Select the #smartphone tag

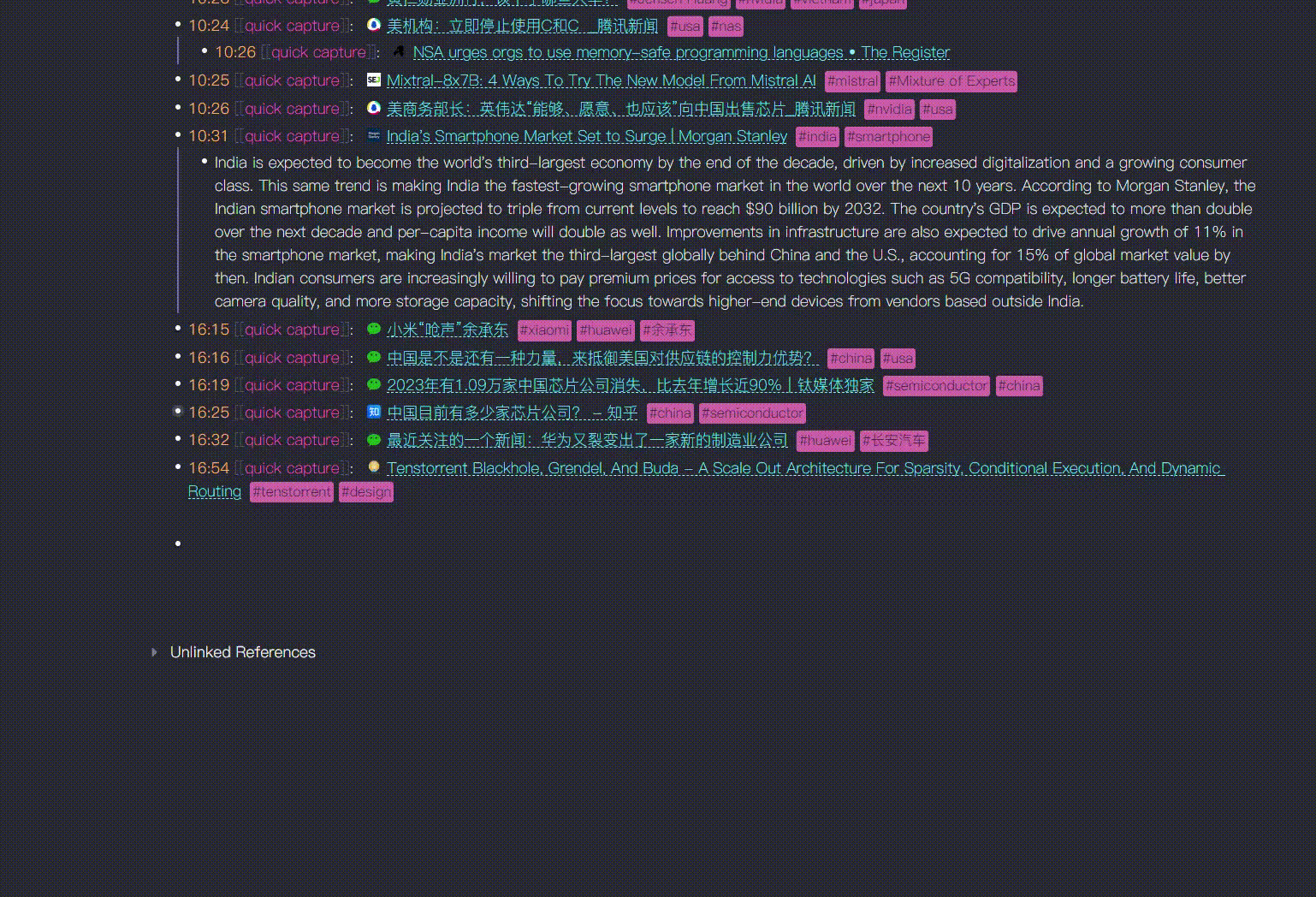pos(888,137)
